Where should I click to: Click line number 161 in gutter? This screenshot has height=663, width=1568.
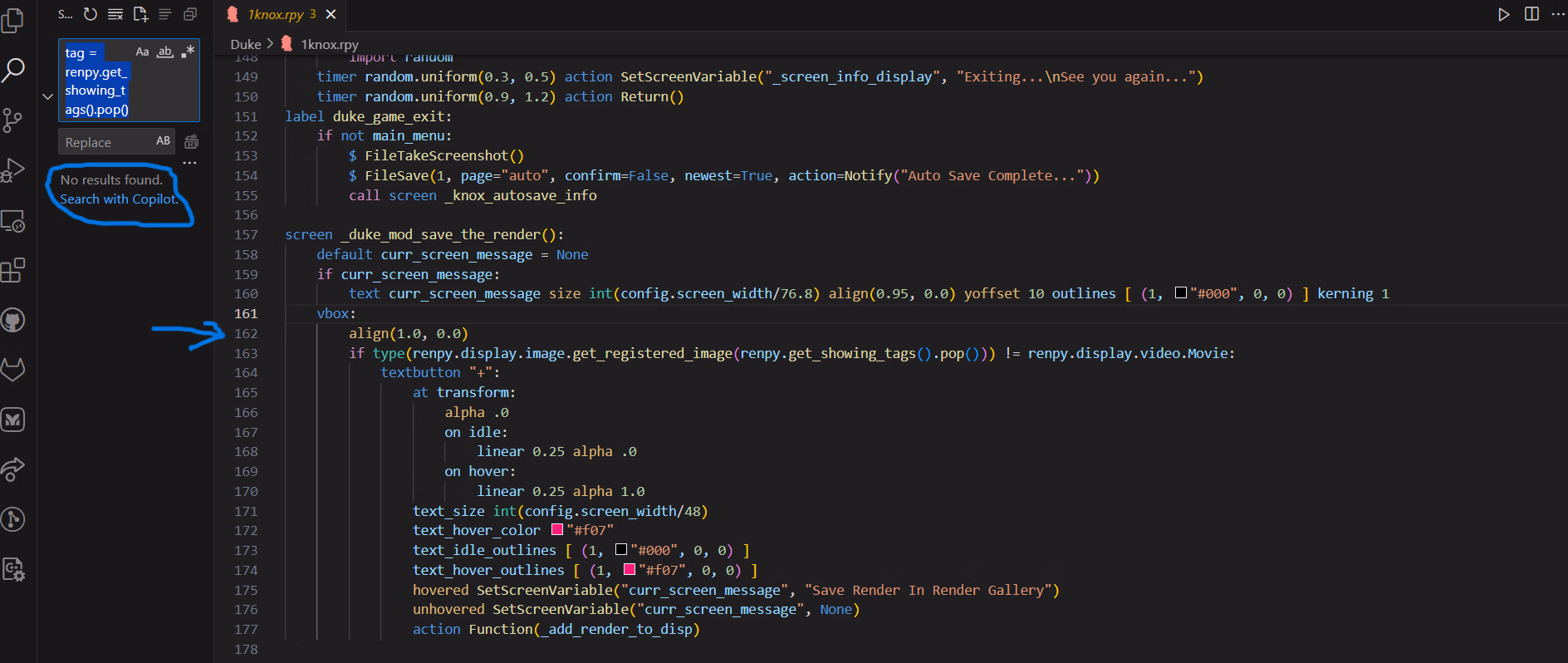coord(246,313)
